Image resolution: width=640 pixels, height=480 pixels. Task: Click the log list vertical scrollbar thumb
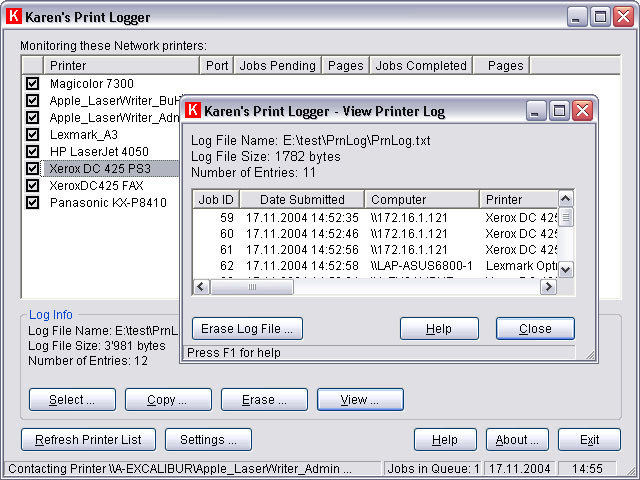point(565,217)
